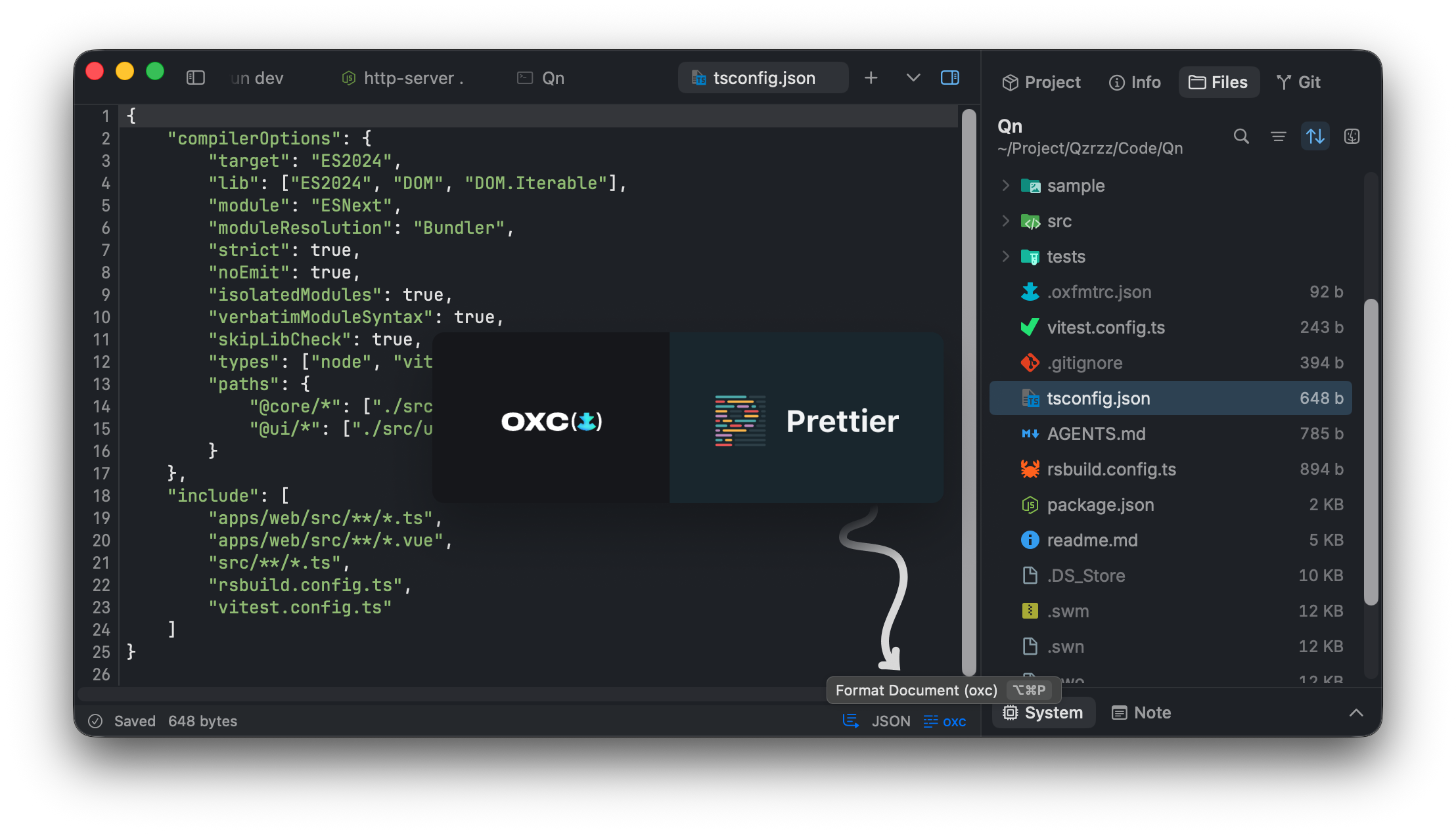Toggle the file sort order button
Viewport: 1456px width, 834px height.
tap(1315, 137)
